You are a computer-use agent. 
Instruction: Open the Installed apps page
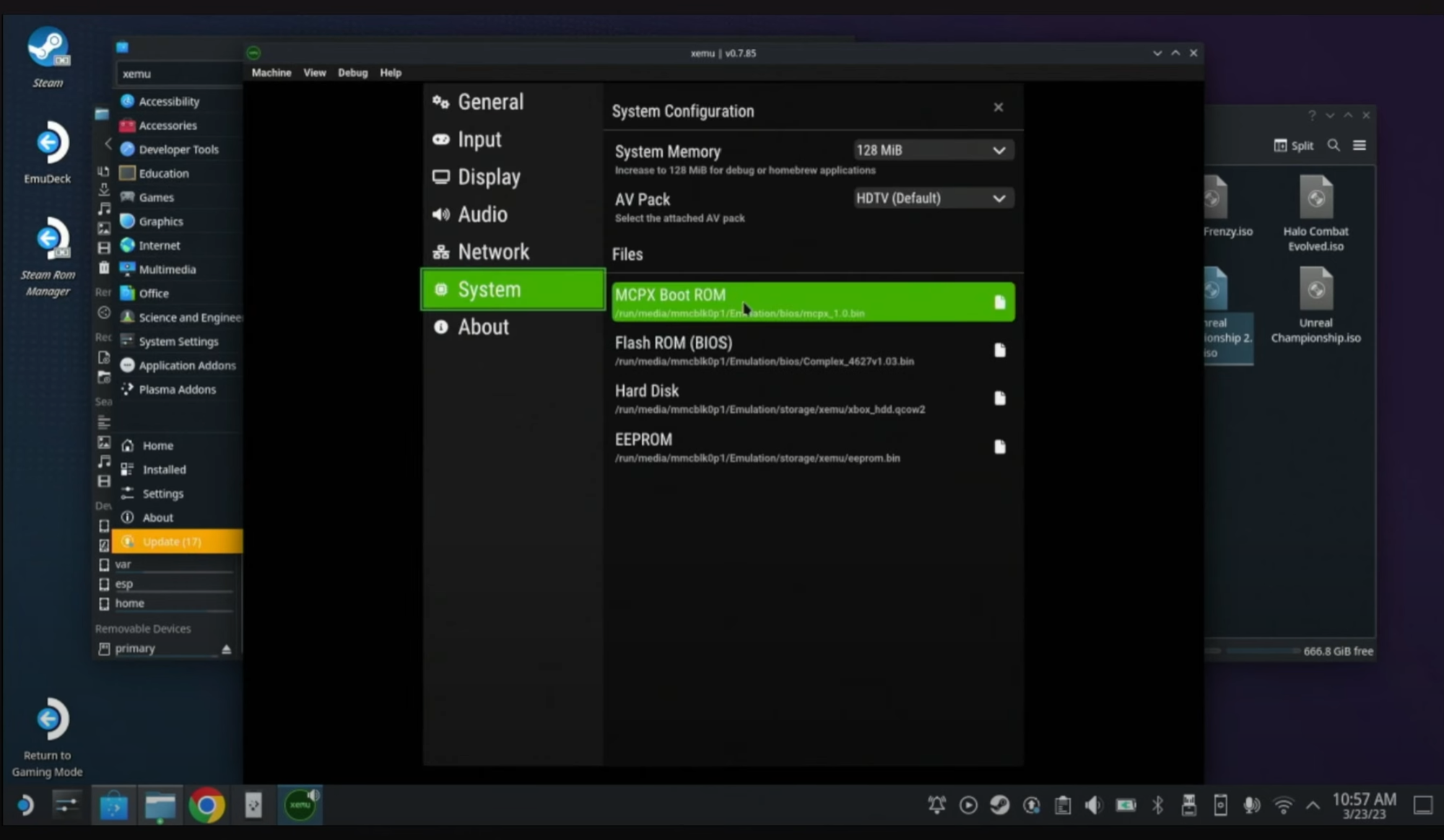(x=178, y=470)
